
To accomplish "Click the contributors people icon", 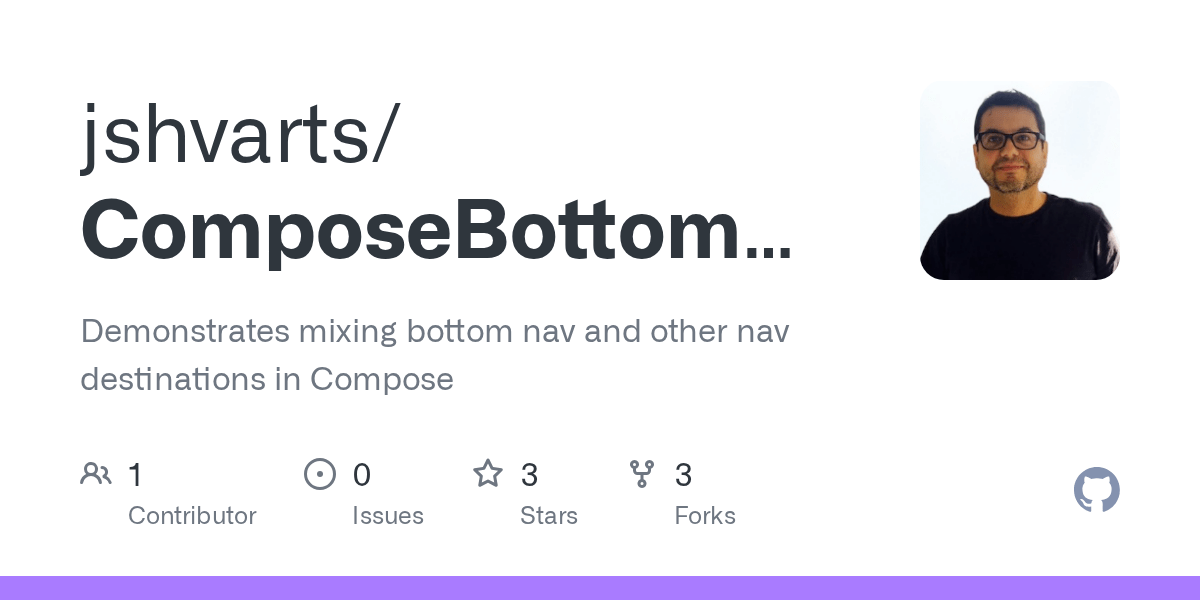I will 96,474.
